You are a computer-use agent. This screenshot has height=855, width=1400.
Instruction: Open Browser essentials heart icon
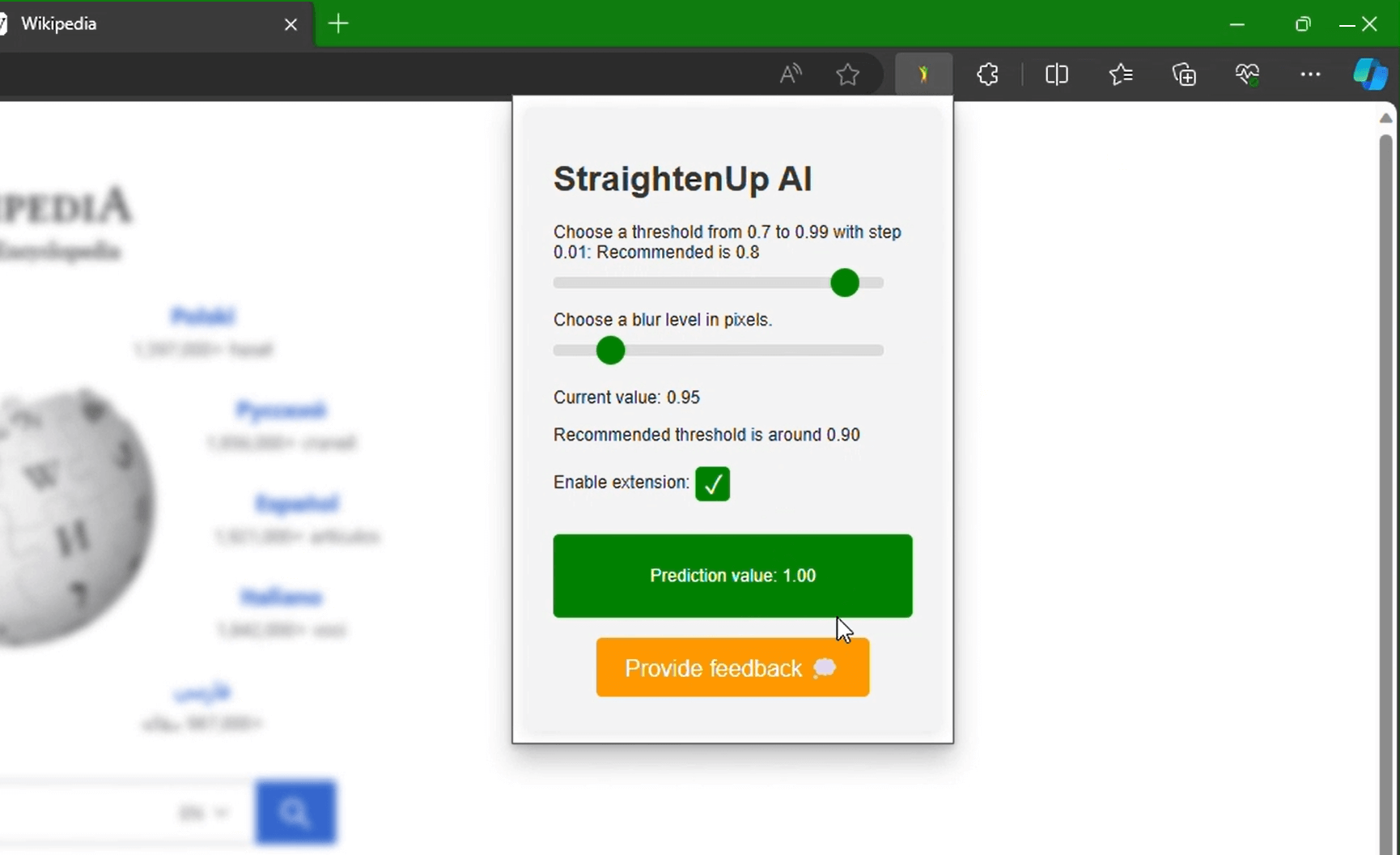[1247, 74]
